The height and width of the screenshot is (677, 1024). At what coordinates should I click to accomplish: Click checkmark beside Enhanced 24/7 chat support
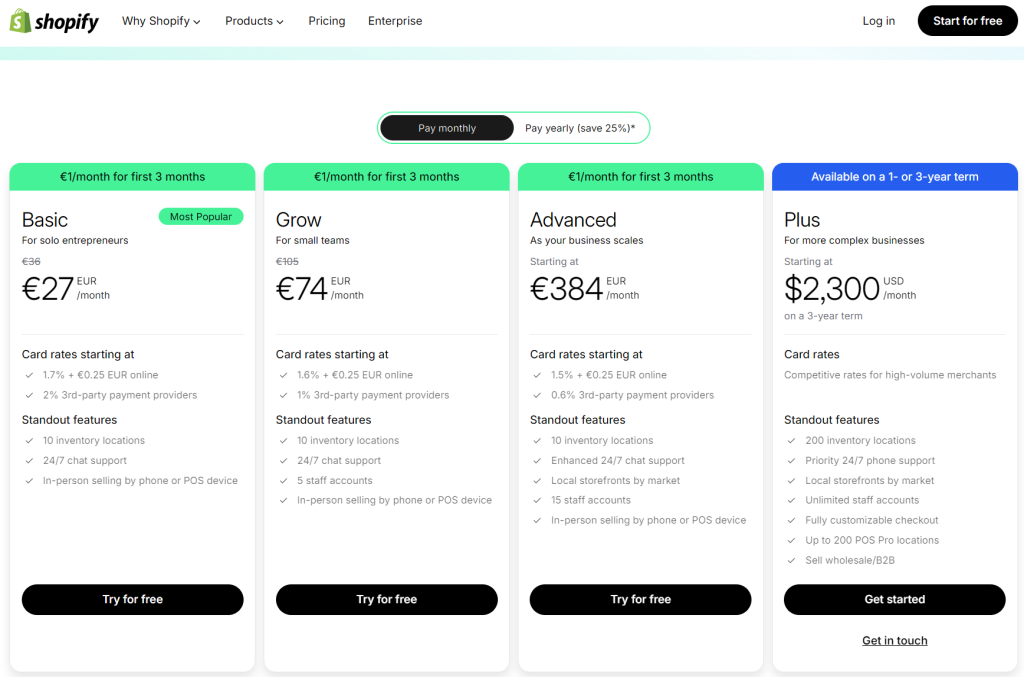[536, 461]
